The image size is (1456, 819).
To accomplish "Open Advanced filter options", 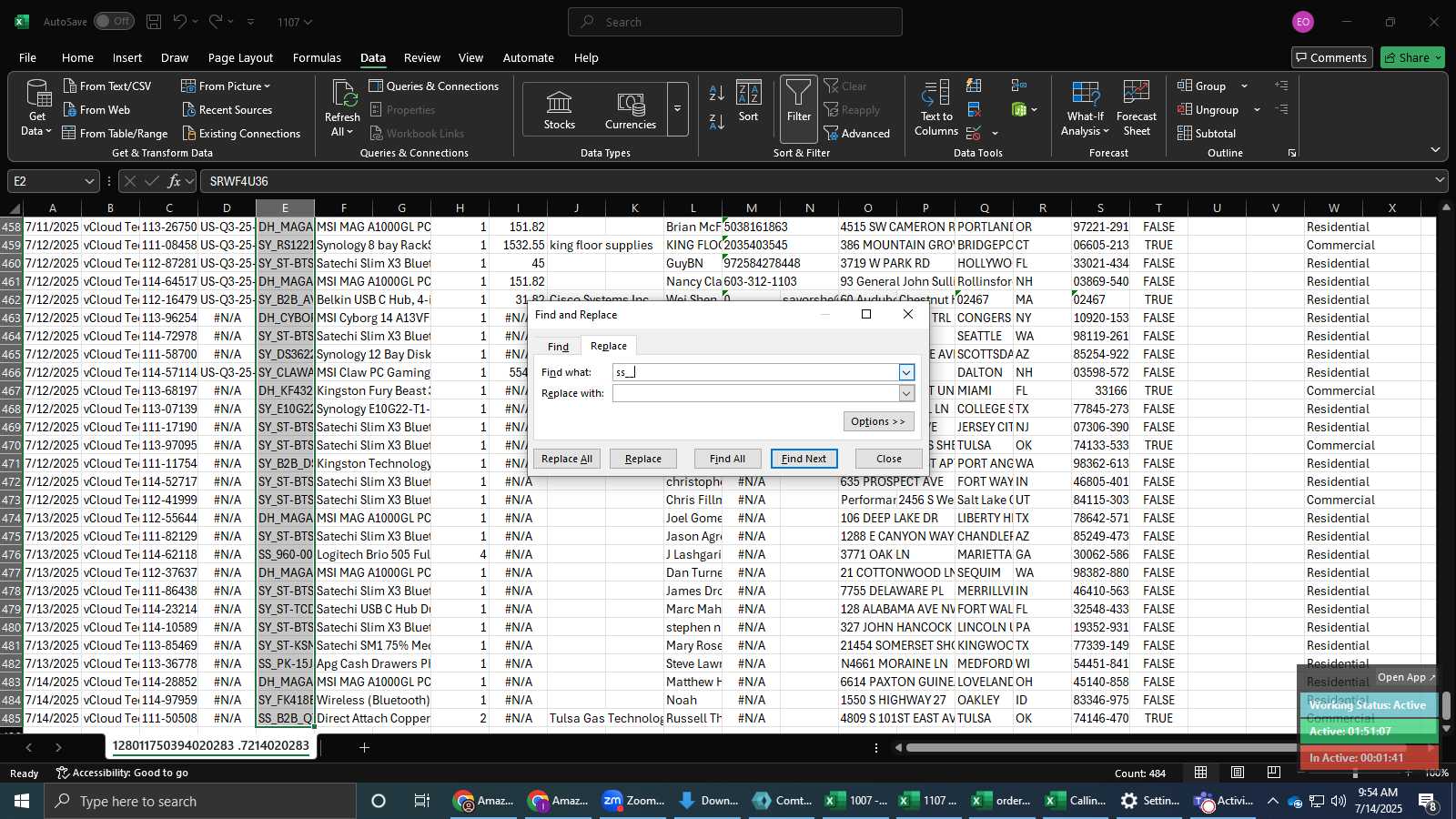I will coord(857,133).
